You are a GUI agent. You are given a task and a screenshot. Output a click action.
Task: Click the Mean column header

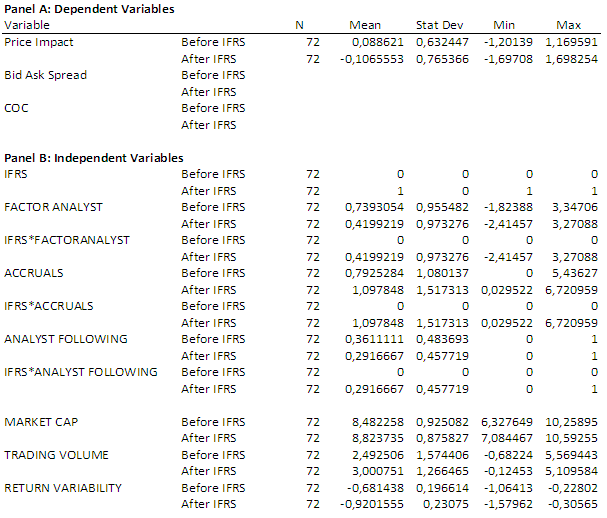click(365, 25)
